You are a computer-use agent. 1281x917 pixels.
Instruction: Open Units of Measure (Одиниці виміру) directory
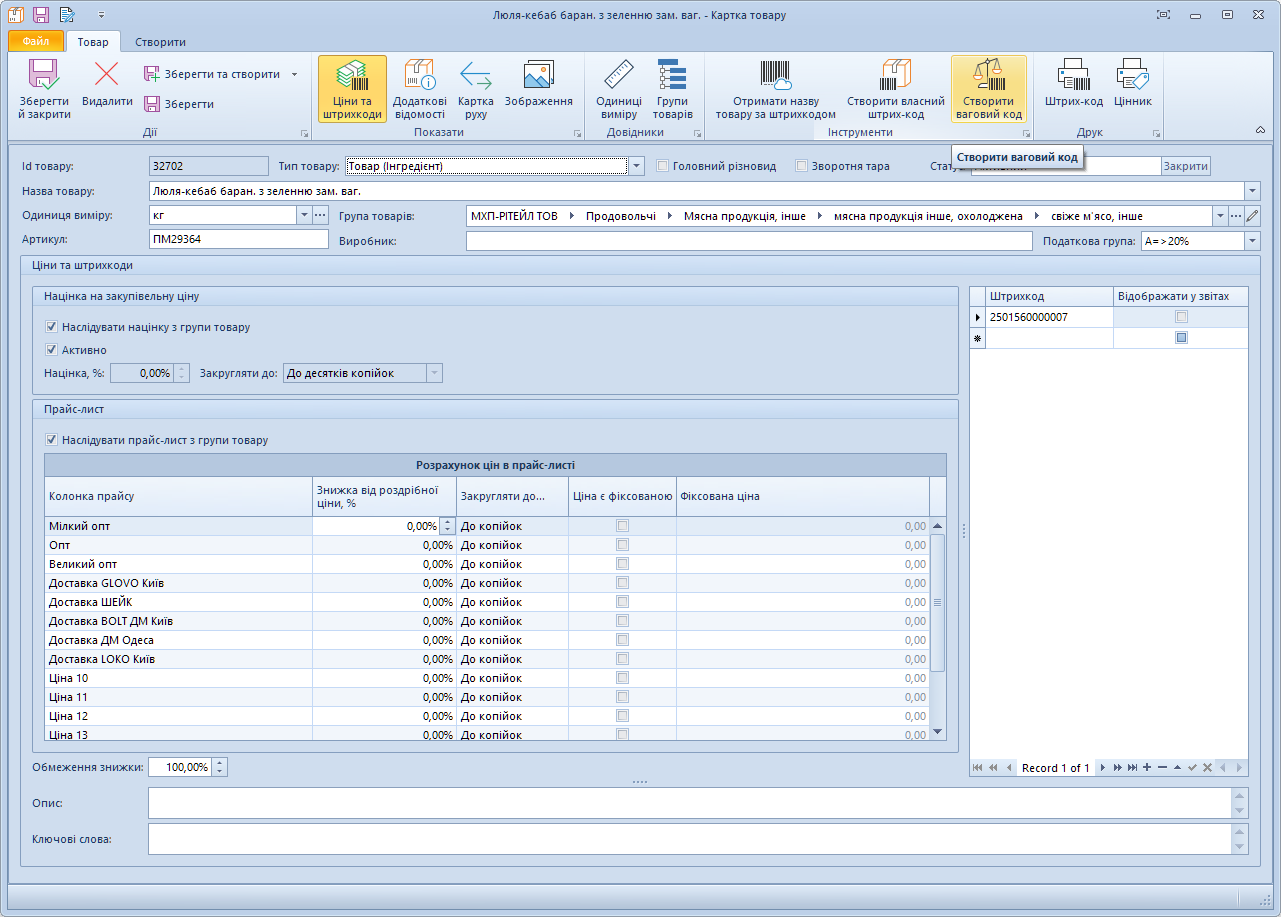[618, 88]
